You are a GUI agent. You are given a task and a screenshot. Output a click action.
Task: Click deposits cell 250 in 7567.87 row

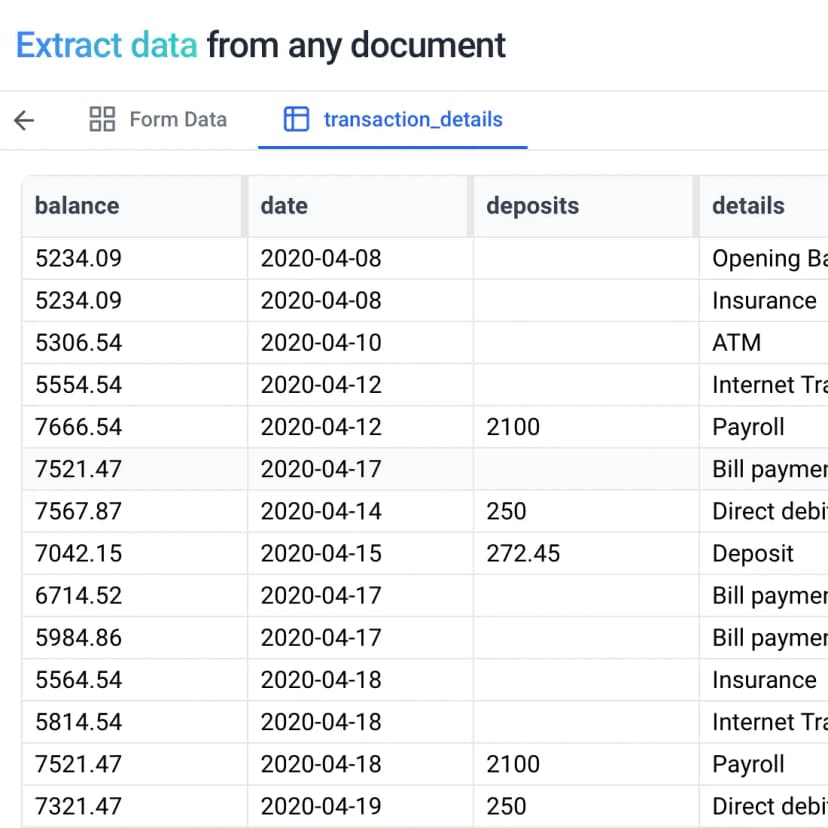click(586, 511)
